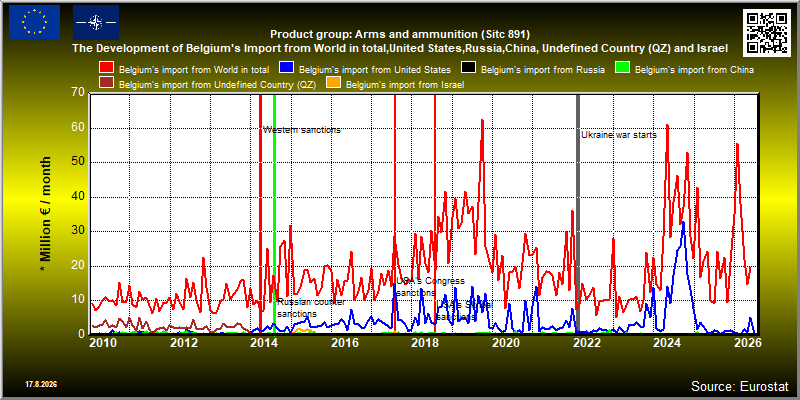The image size is (800, 400).
Task: Click the 2010 x-axis label
Action: tap(104, 343)
